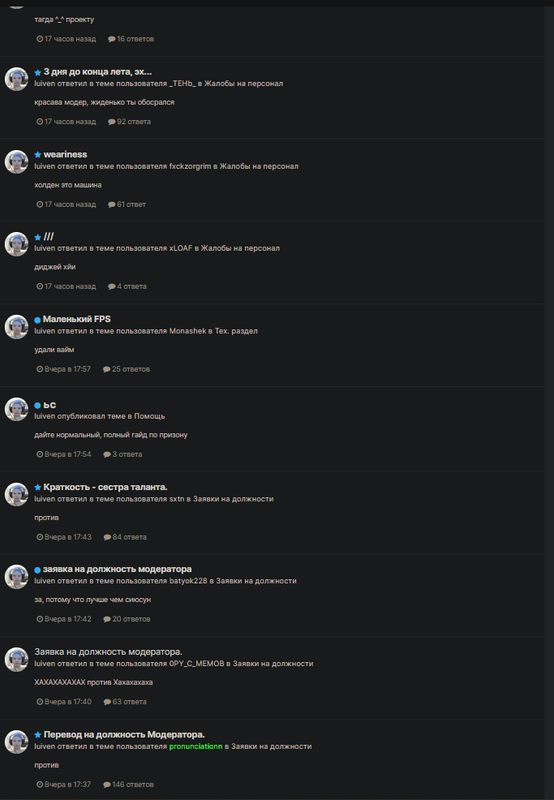The width and height of the screenshot is (554, 800).
Task: Open the '146 ответов' replies count
Action: (128, 785)
